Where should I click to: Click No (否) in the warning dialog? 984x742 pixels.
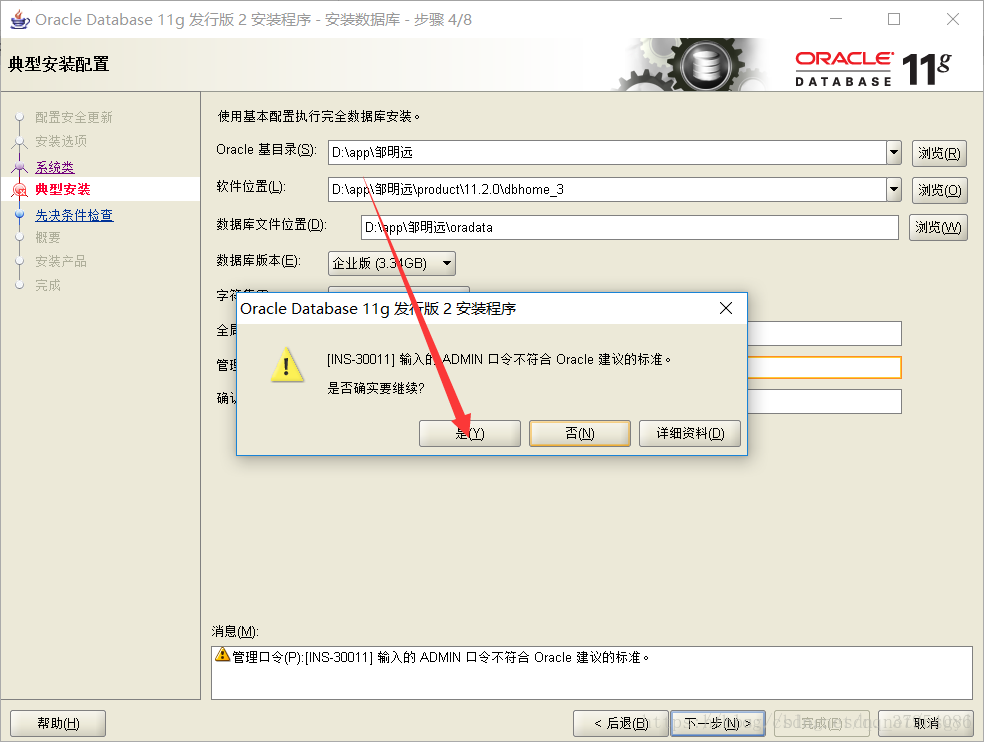579,433
